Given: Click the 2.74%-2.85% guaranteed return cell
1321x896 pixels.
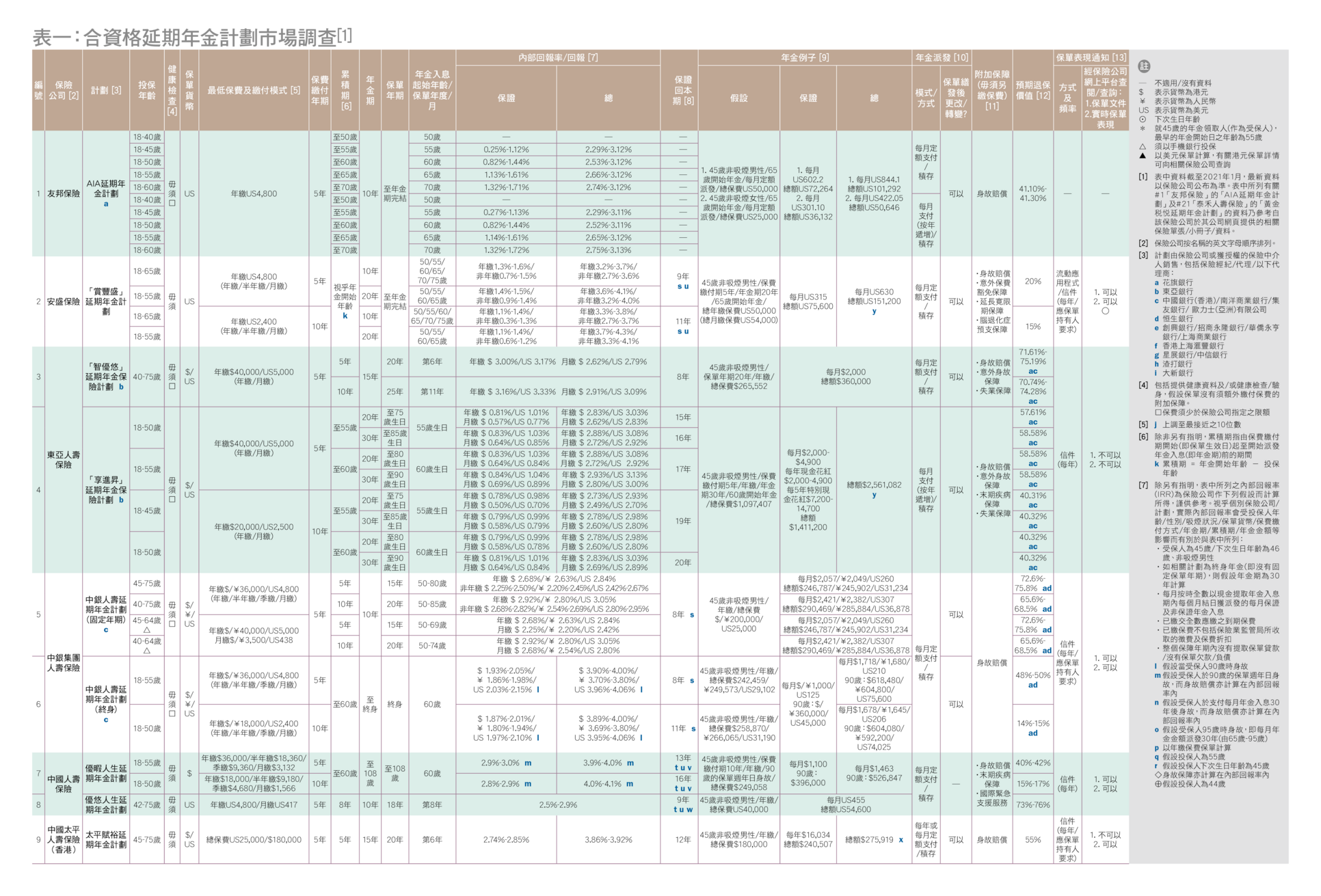Looking at the screenshot, I should pos(506,839).
